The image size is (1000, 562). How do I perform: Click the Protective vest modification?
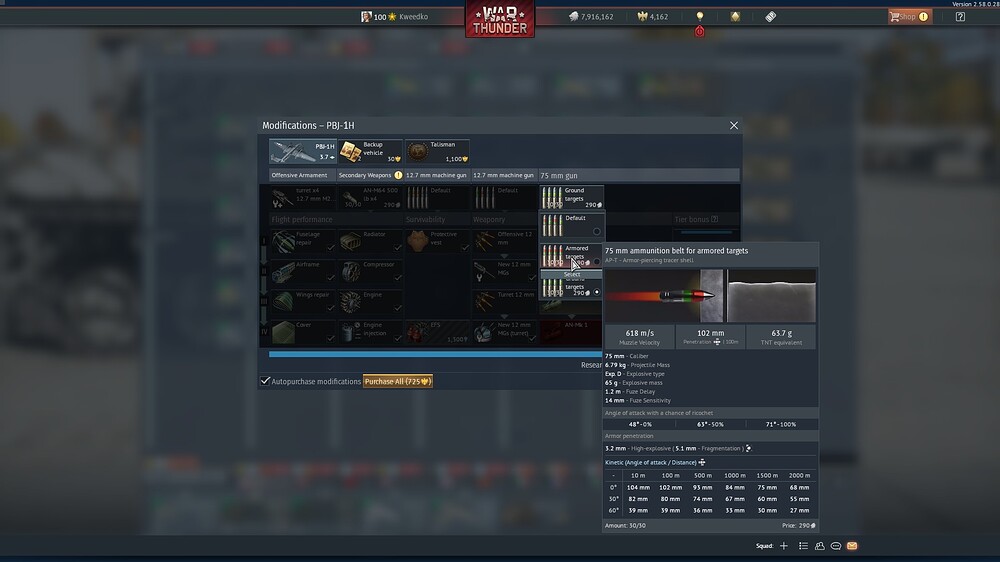click(438, 242)
